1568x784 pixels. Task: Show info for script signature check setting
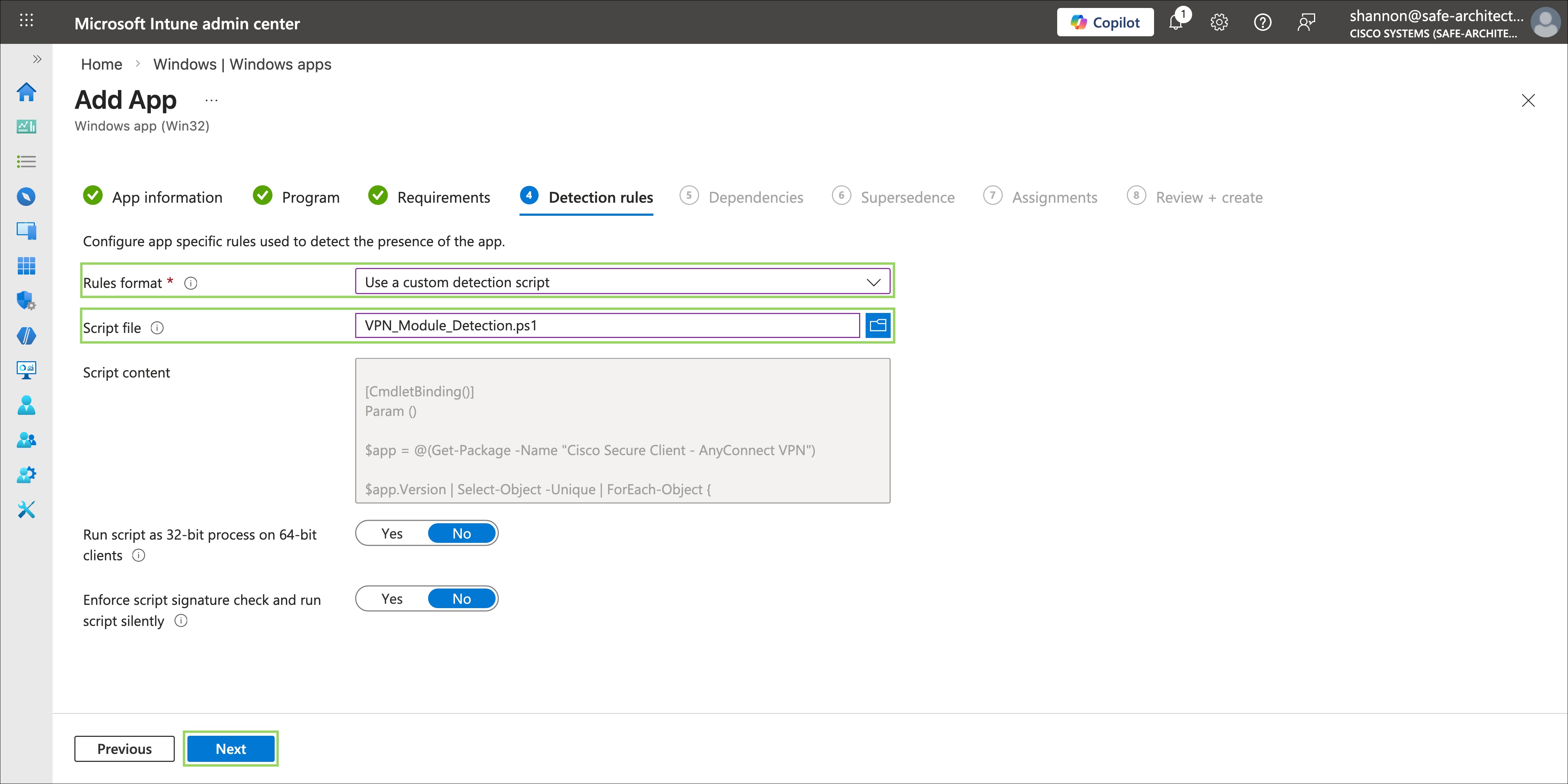coord(181,620)
